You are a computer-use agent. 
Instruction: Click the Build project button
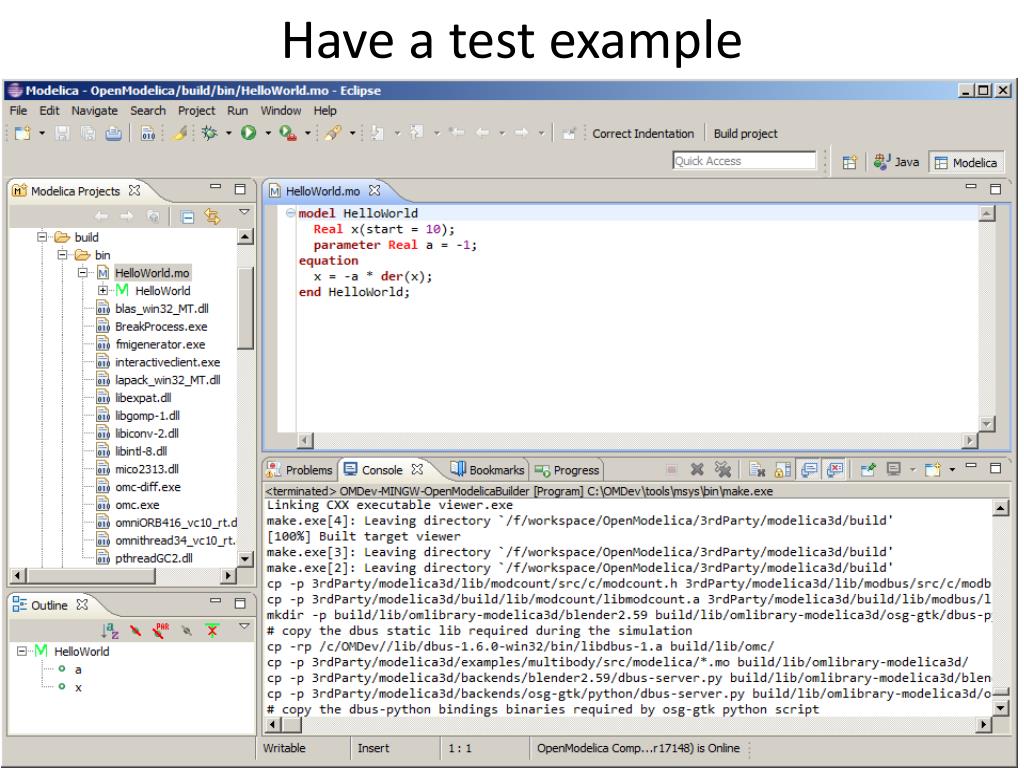point(745,133)
